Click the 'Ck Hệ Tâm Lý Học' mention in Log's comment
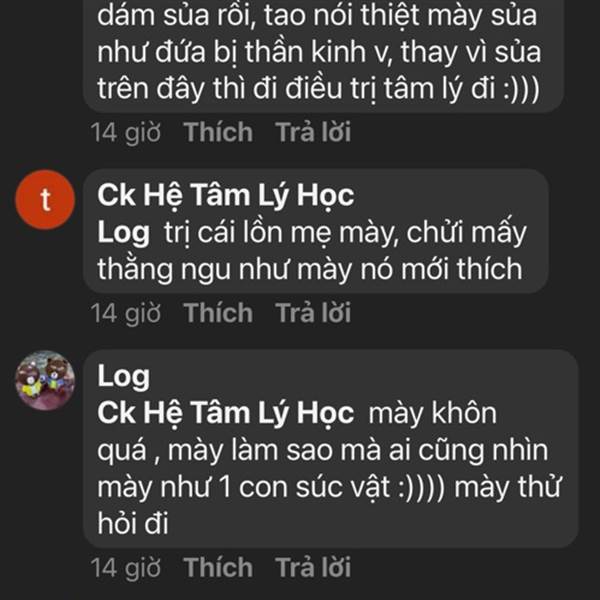The height and width of the screenshot is (600, 600). tap(226, 414)
